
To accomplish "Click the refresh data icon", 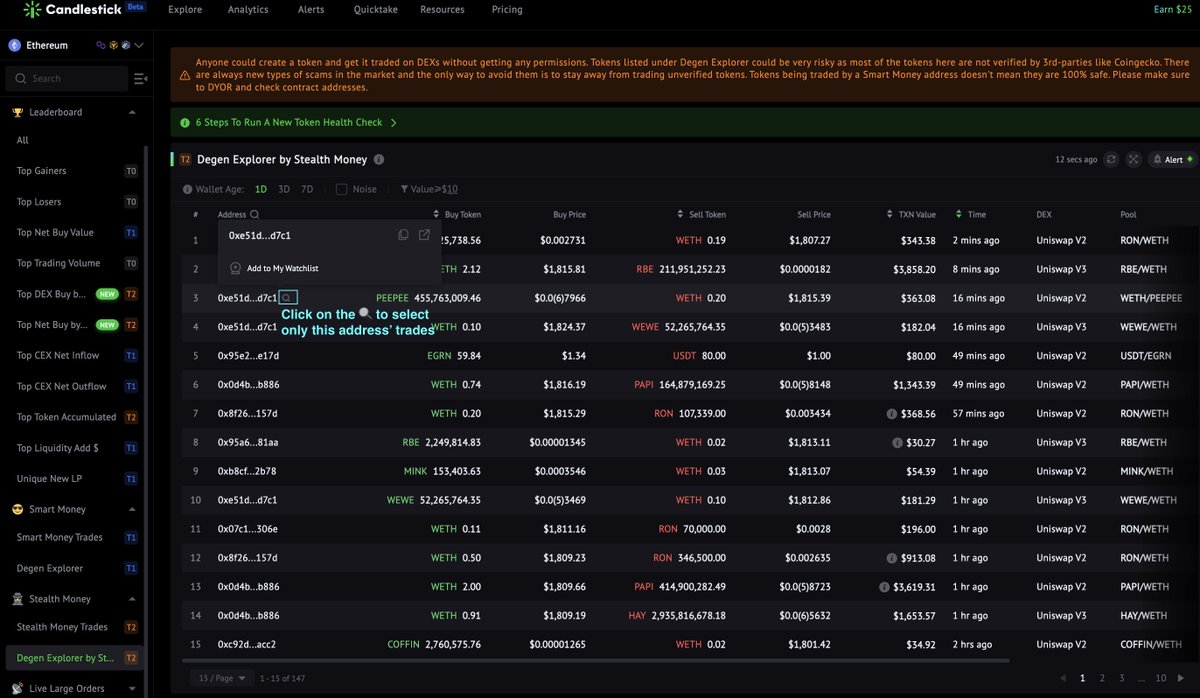I will [1110, 159].
